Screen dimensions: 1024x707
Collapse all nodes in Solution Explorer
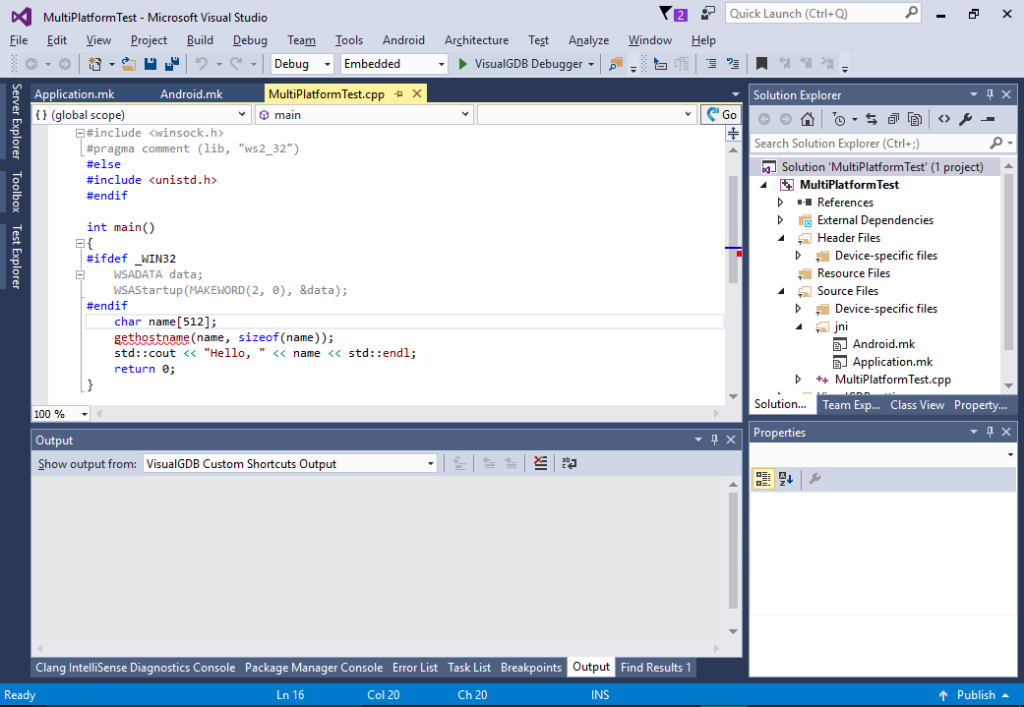[x=891, y=118]
